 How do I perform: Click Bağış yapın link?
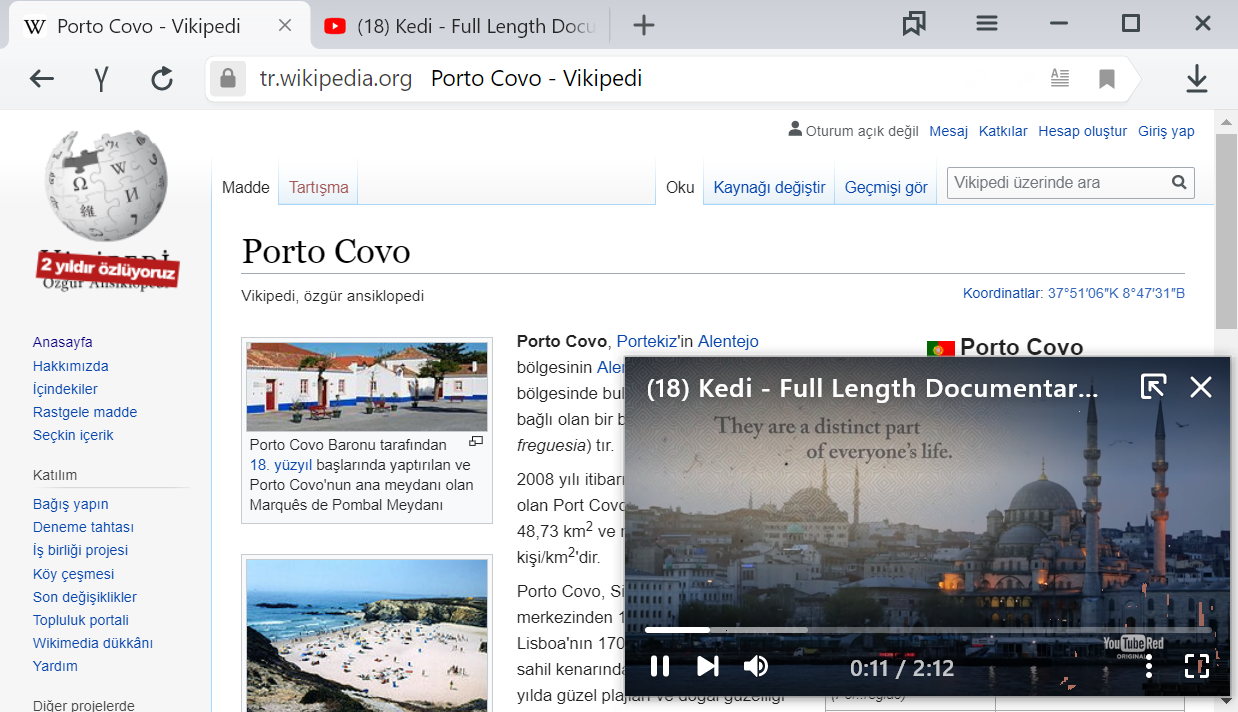[x=70, y=504]
